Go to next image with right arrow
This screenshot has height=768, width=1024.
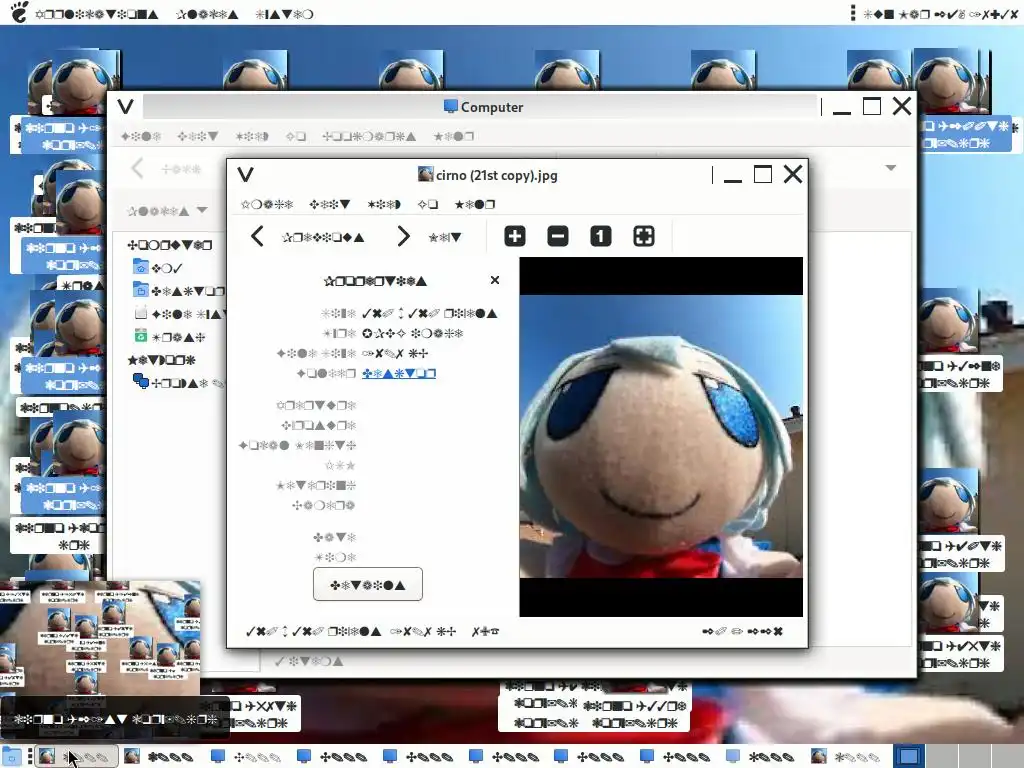pos(403,236)
